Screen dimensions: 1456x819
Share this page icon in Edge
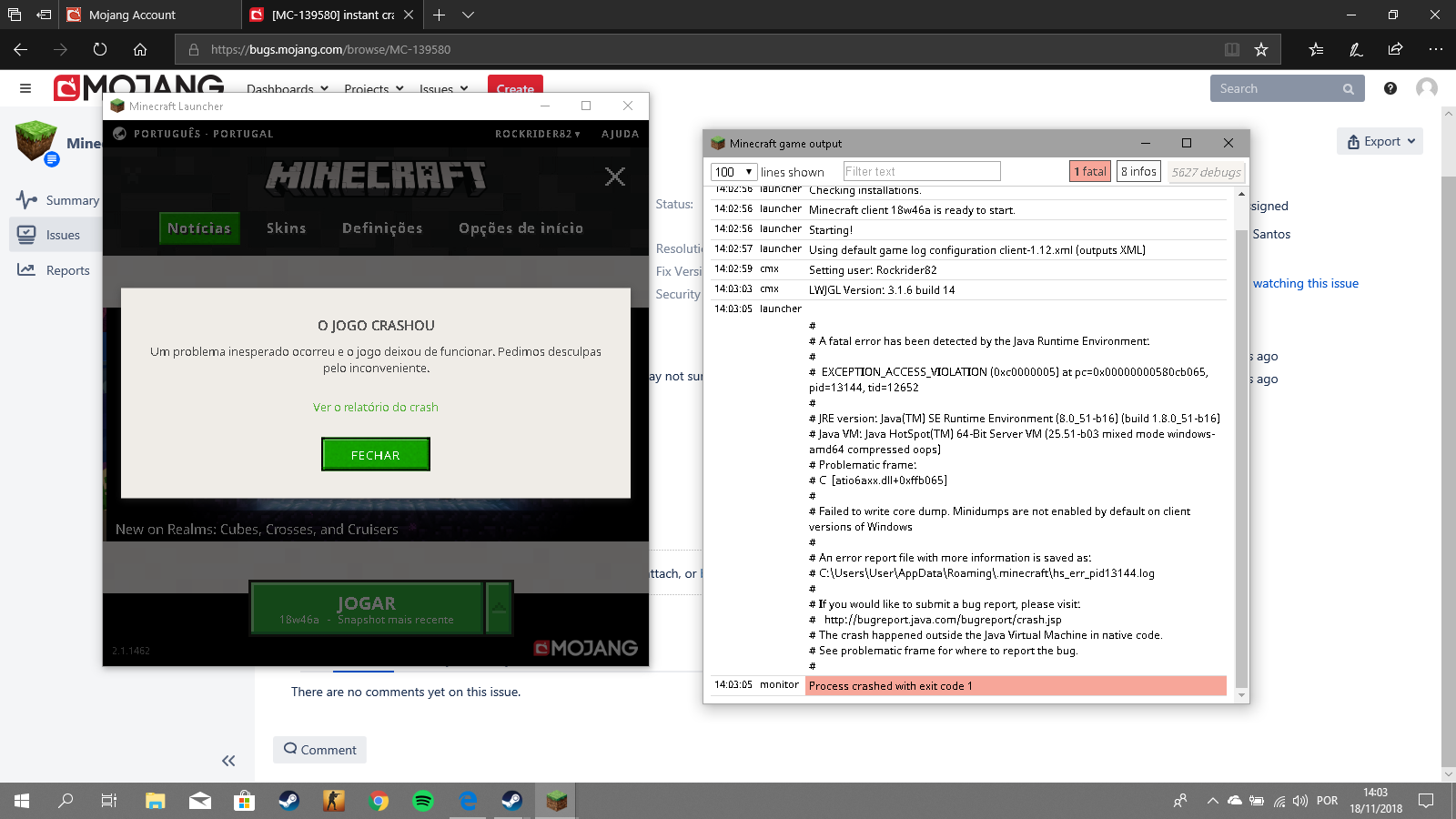click(1395, 49)
